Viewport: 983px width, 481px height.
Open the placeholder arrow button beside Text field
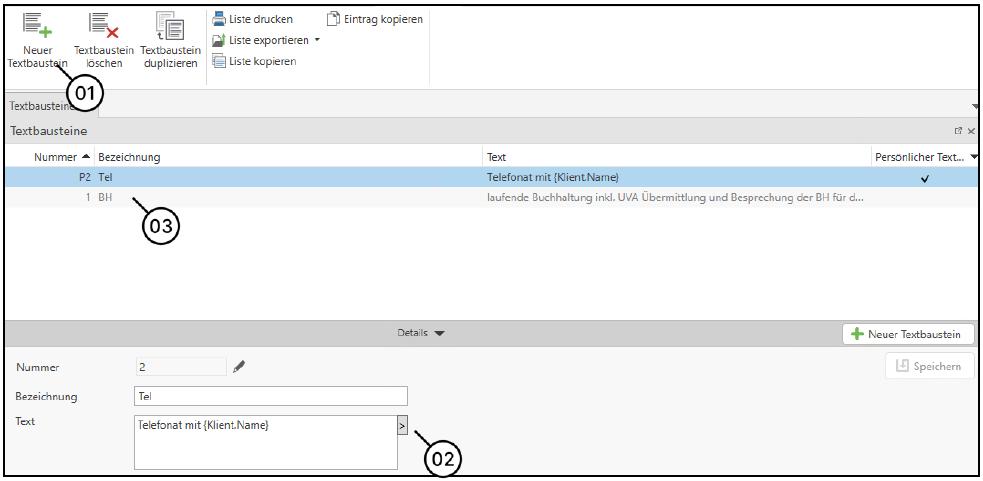402,426
